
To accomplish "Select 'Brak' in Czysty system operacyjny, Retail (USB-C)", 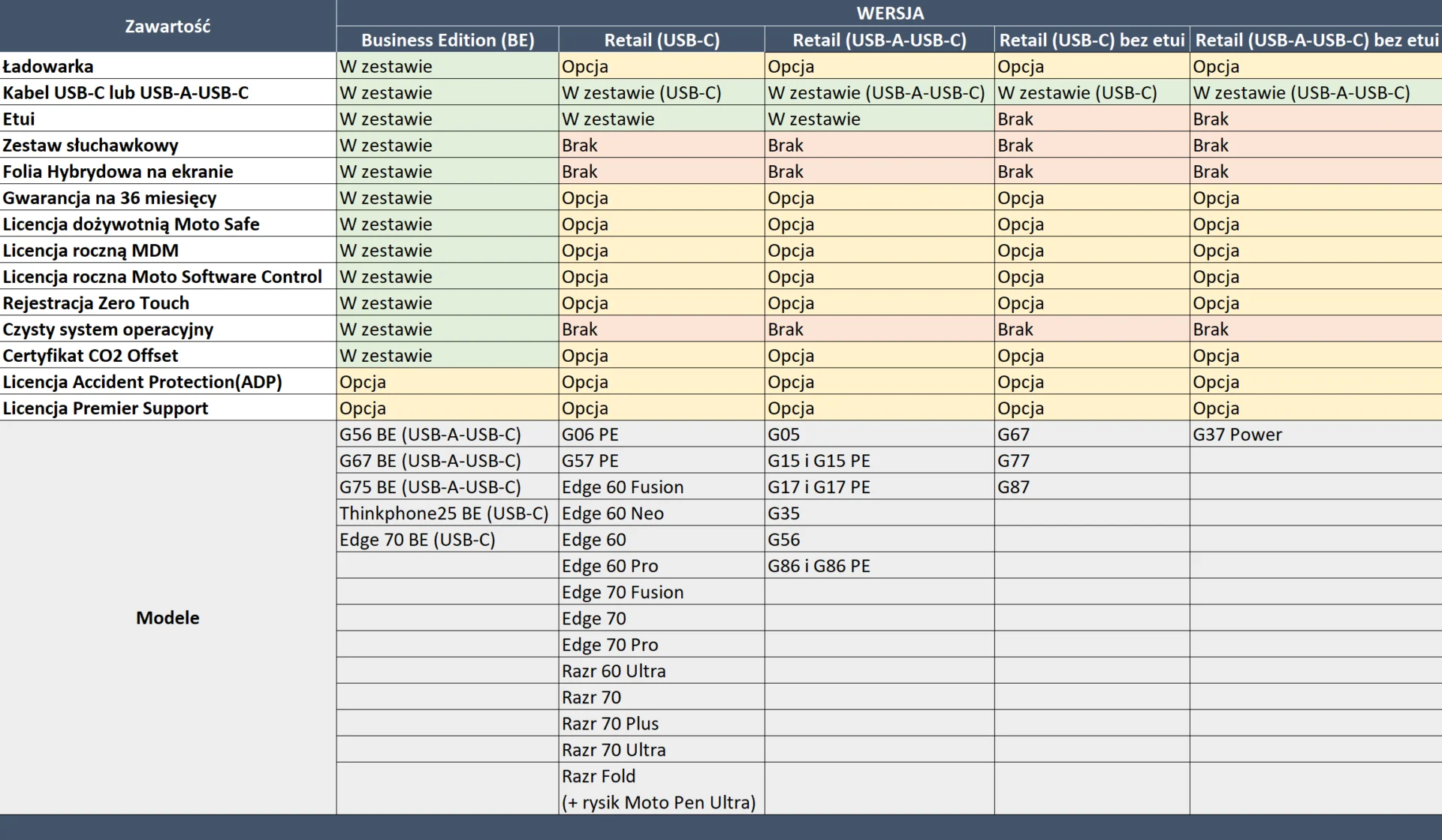I will [x=662, y=329].
